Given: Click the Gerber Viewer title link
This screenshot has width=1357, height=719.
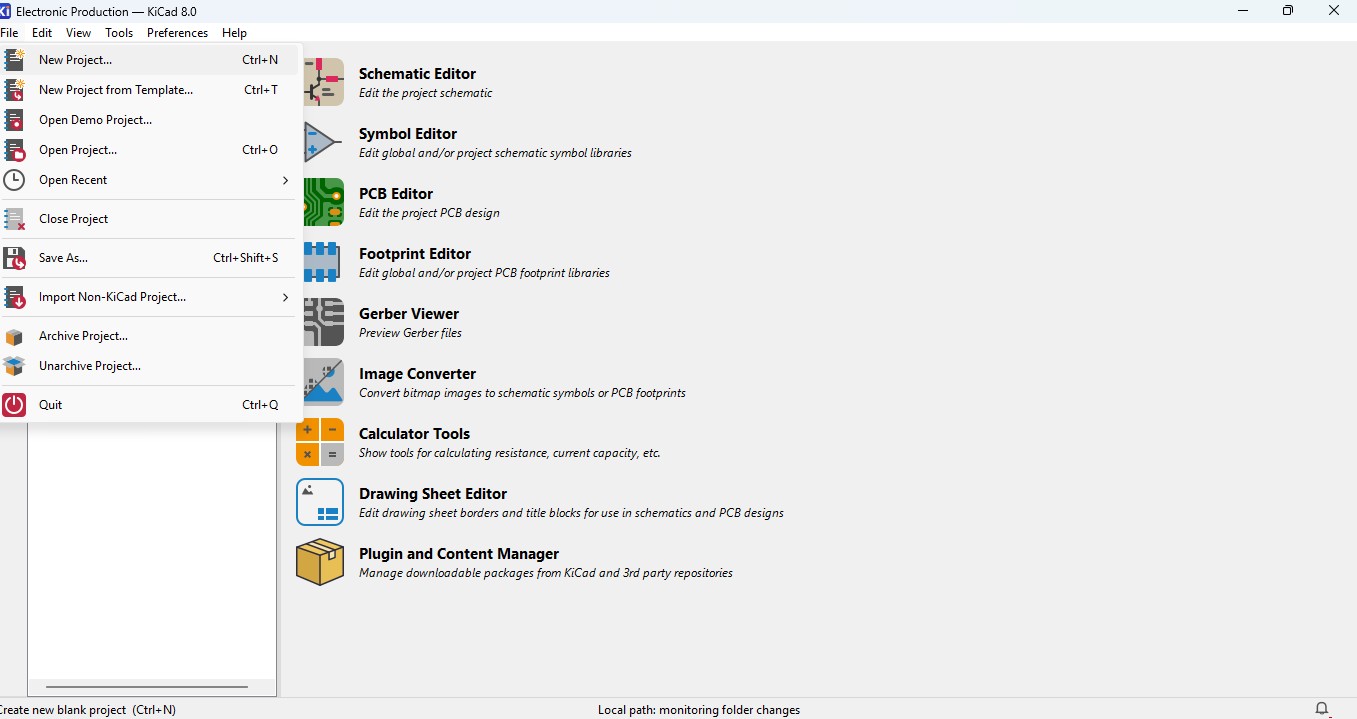Looking at the screenshot, I should pyautogui.click(x=409, y=314).
